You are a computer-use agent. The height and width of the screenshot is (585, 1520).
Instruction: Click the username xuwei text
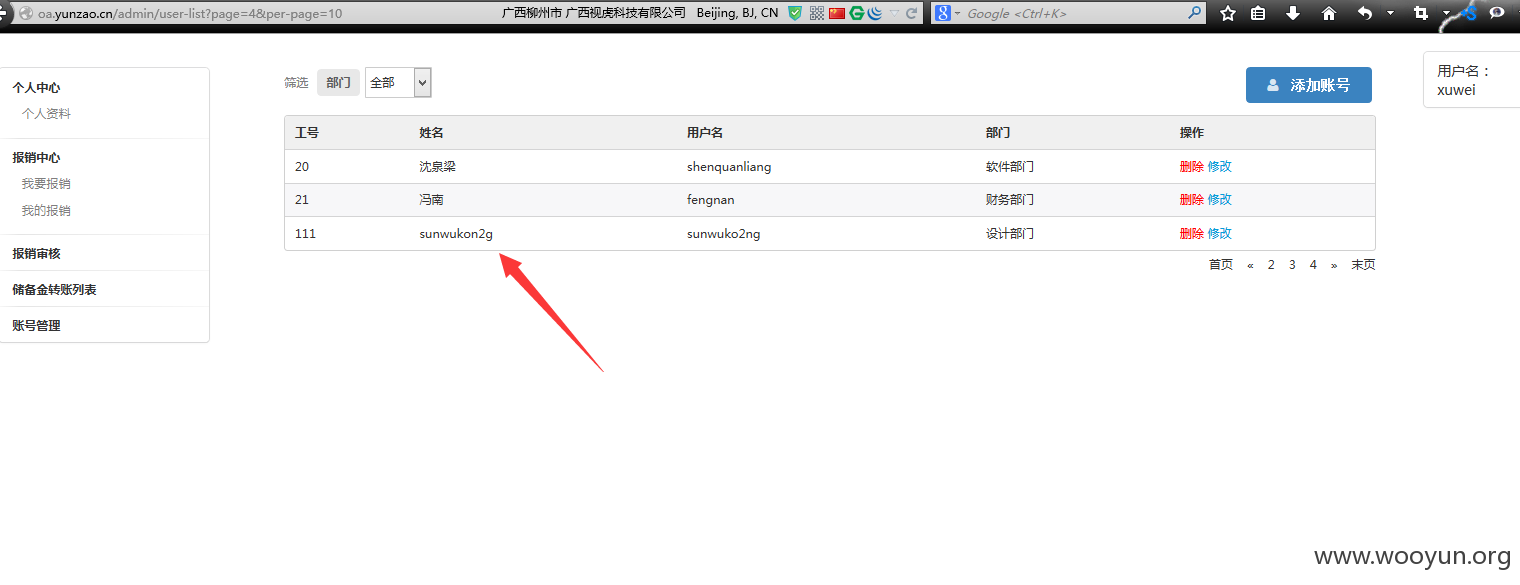[1456, 90]
